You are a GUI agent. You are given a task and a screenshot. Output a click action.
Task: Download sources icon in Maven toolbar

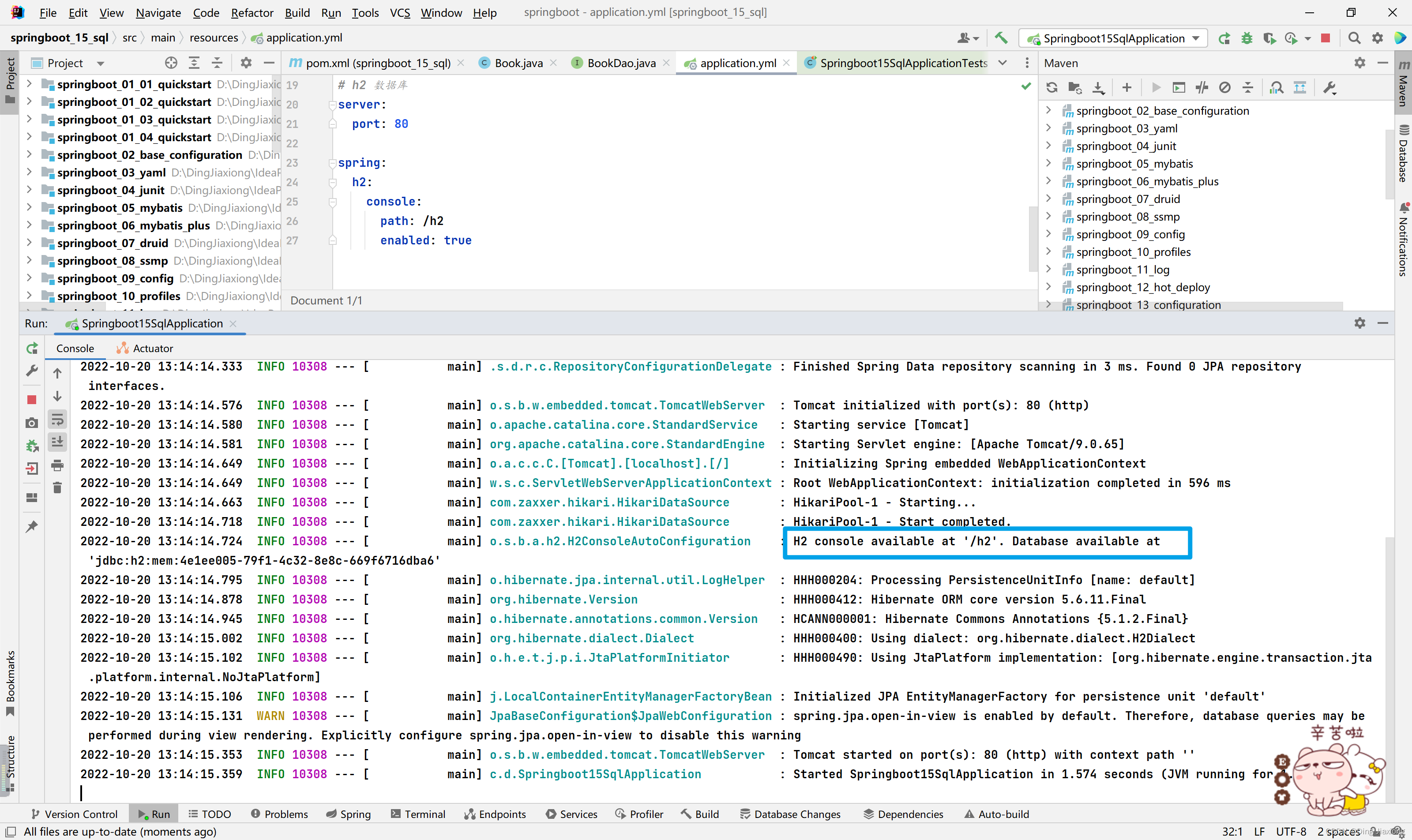[1098, 88]
